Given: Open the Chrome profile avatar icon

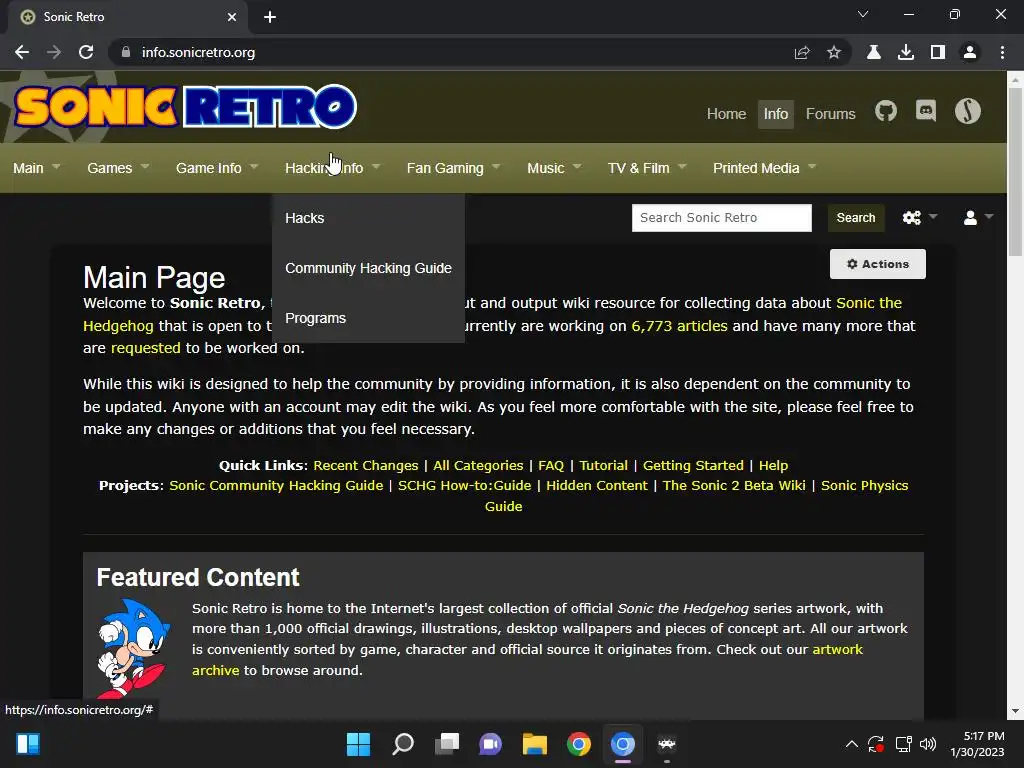Looking at the screenshot, I should click(970, 52).
